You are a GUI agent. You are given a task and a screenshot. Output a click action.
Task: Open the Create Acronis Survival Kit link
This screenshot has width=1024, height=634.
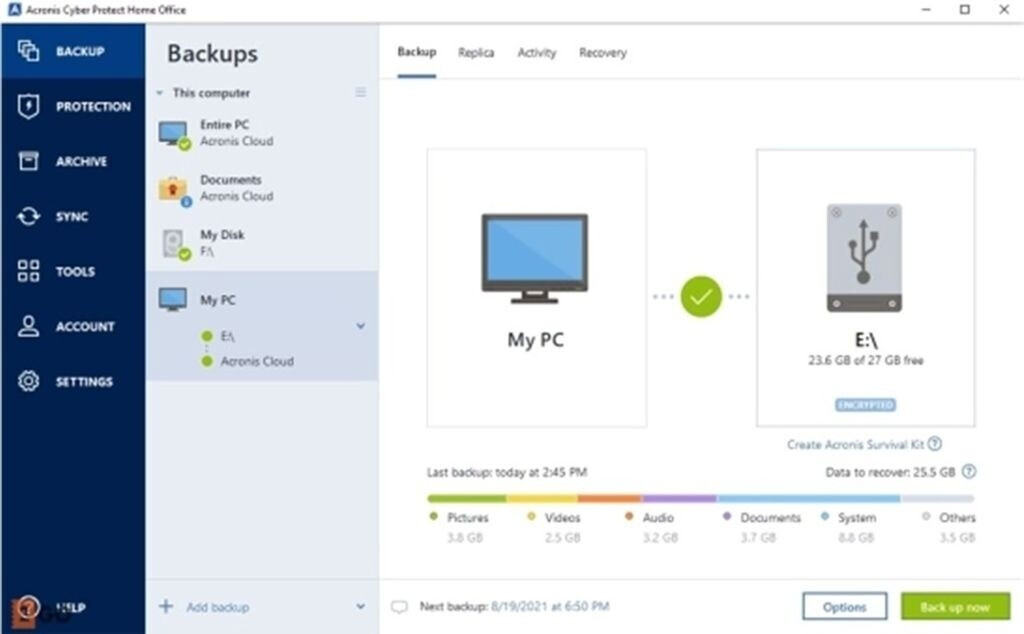tap(855, 444)
